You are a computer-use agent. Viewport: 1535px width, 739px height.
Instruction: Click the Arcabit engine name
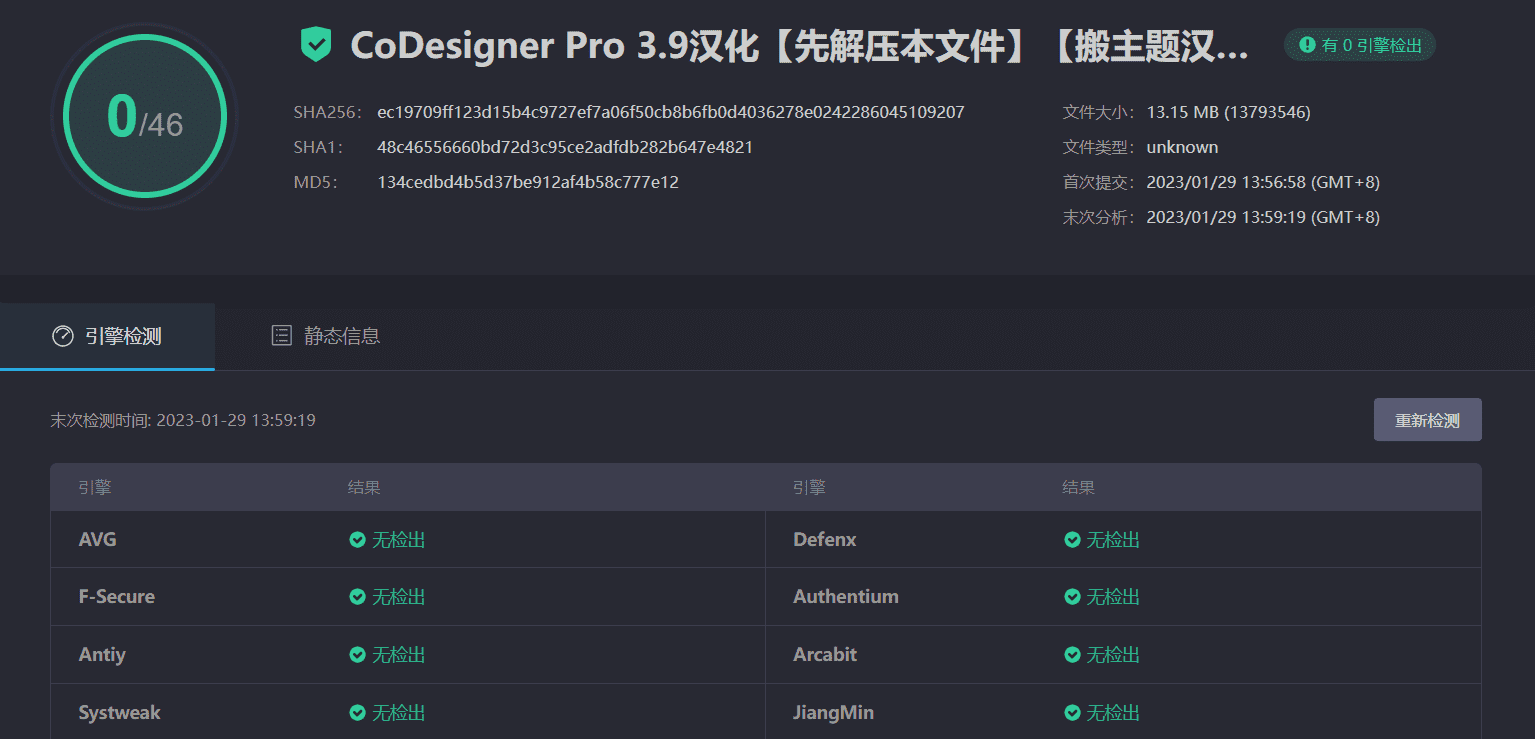[x=825, y=655]
